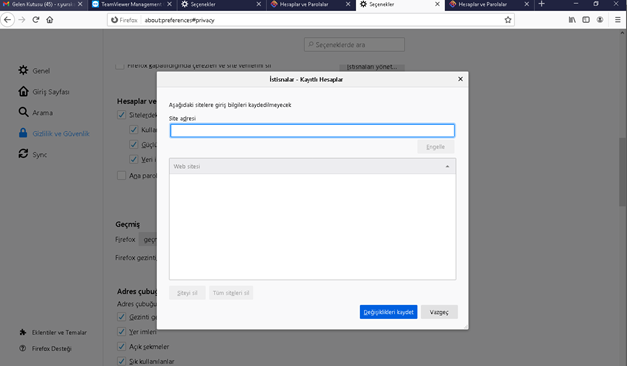Open the hamburger application menu

(x=617, y=20)
